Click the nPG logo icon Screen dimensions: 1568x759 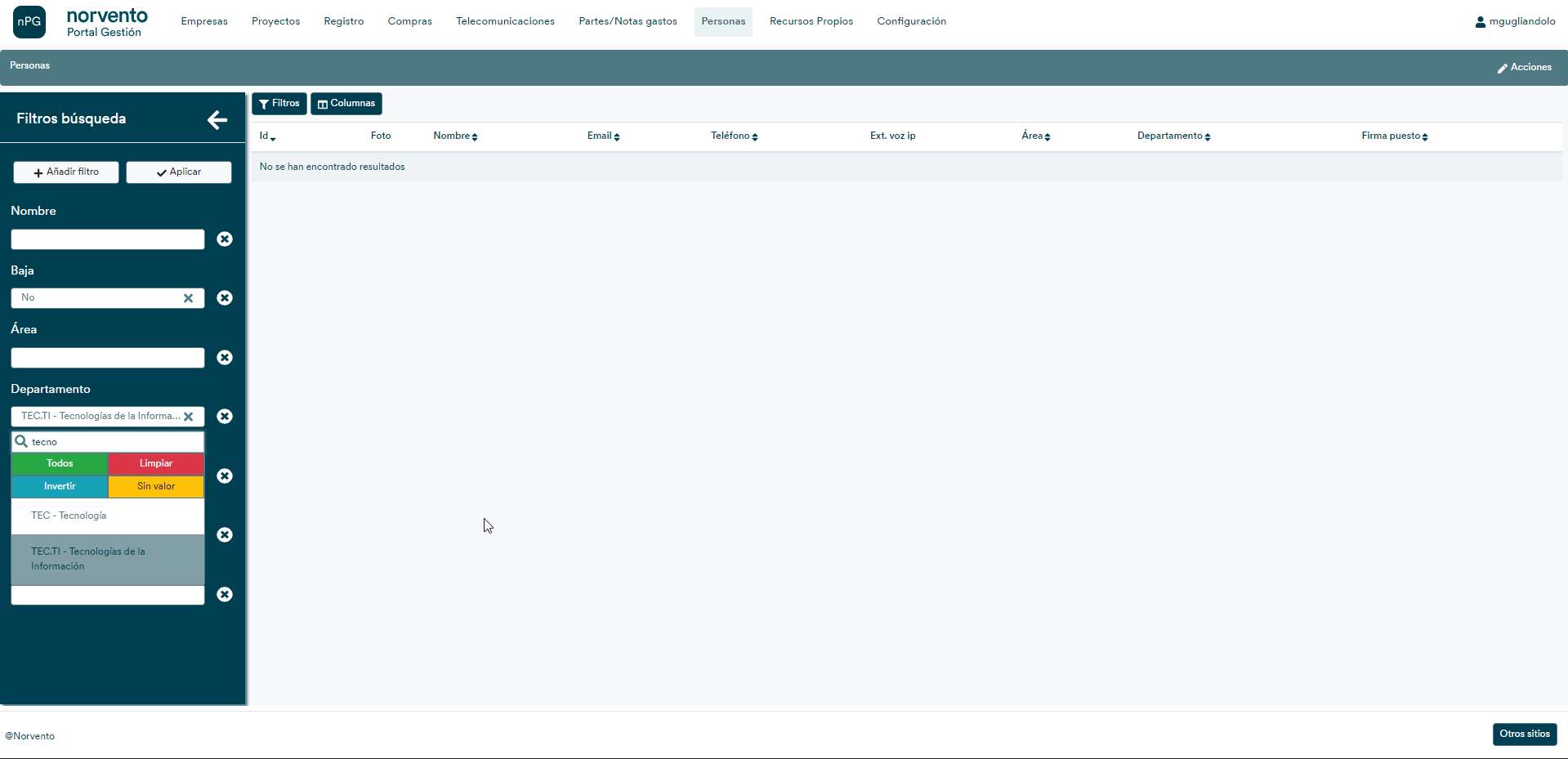pos(29,22)
